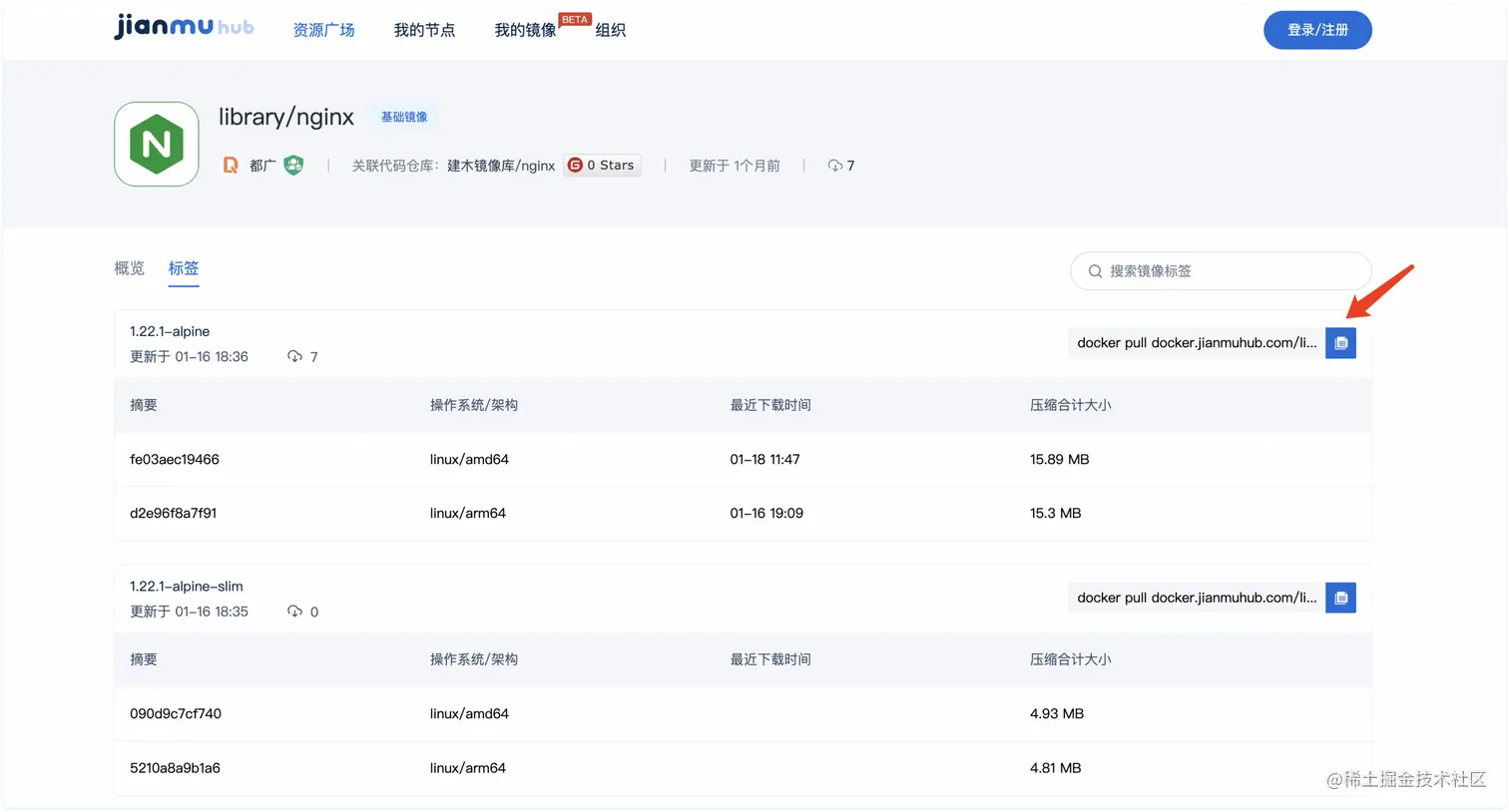Click the jianmu hub logo
This screenshot has width=1509, height=812.
[x=184, y=26]
